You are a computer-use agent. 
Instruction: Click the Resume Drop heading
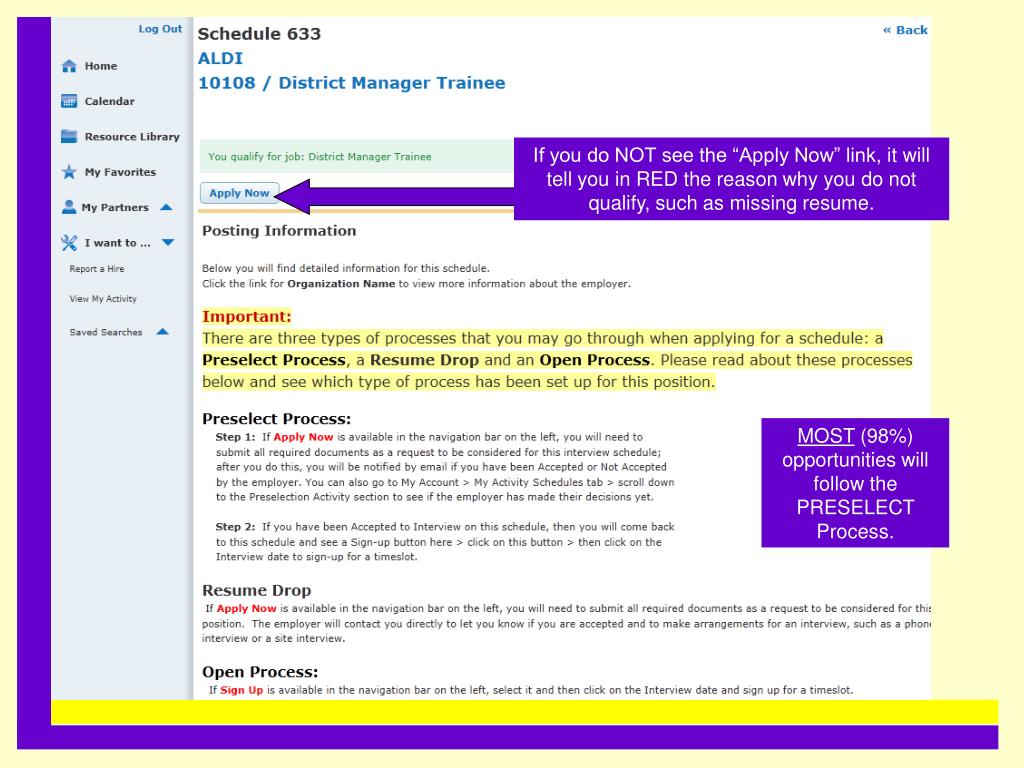pyautogui.click(x=256, y=590)
